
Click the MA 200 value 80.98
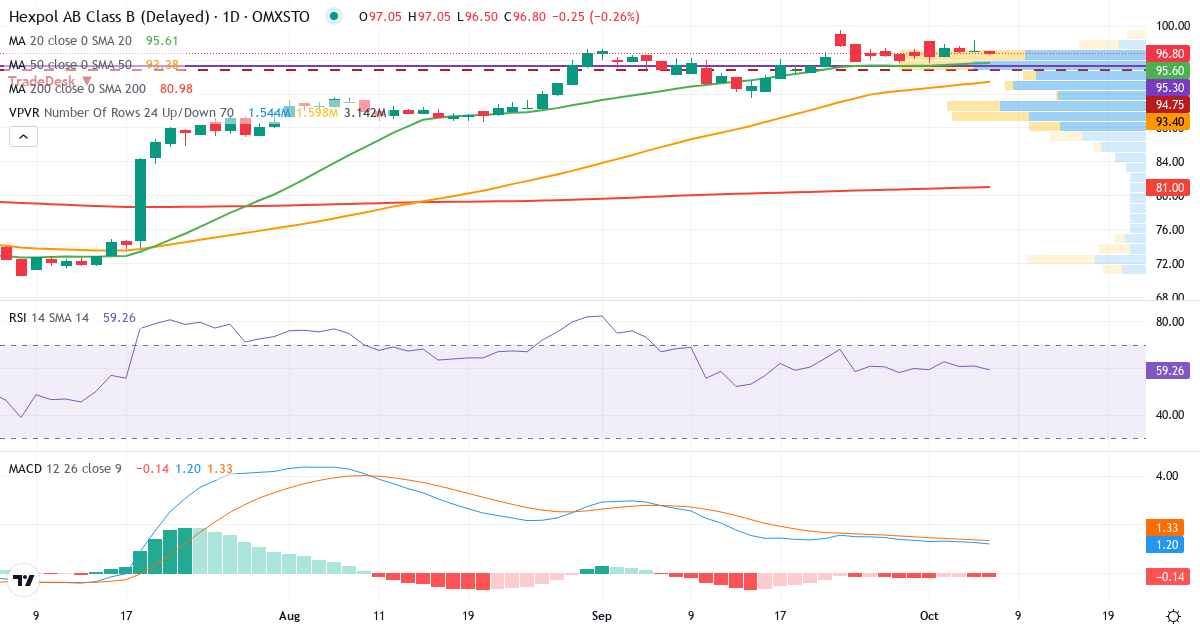[176, 88]
